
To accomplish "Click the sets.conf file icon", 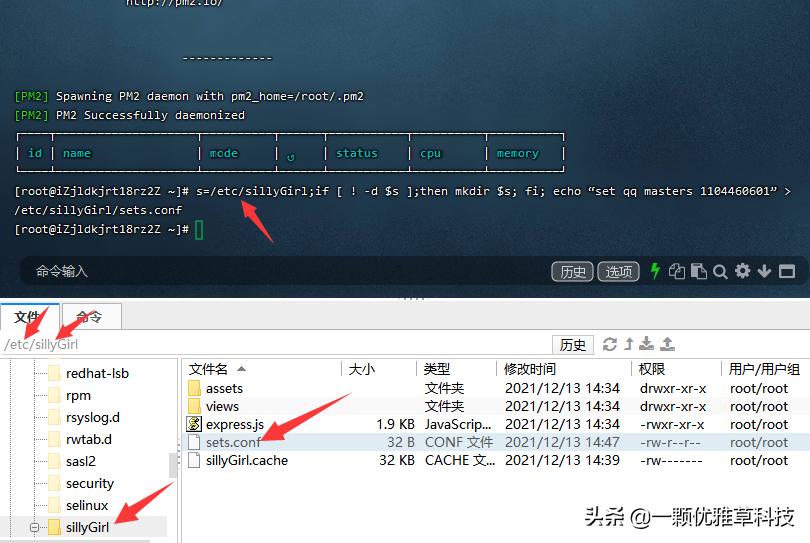I will coord(194,442).
